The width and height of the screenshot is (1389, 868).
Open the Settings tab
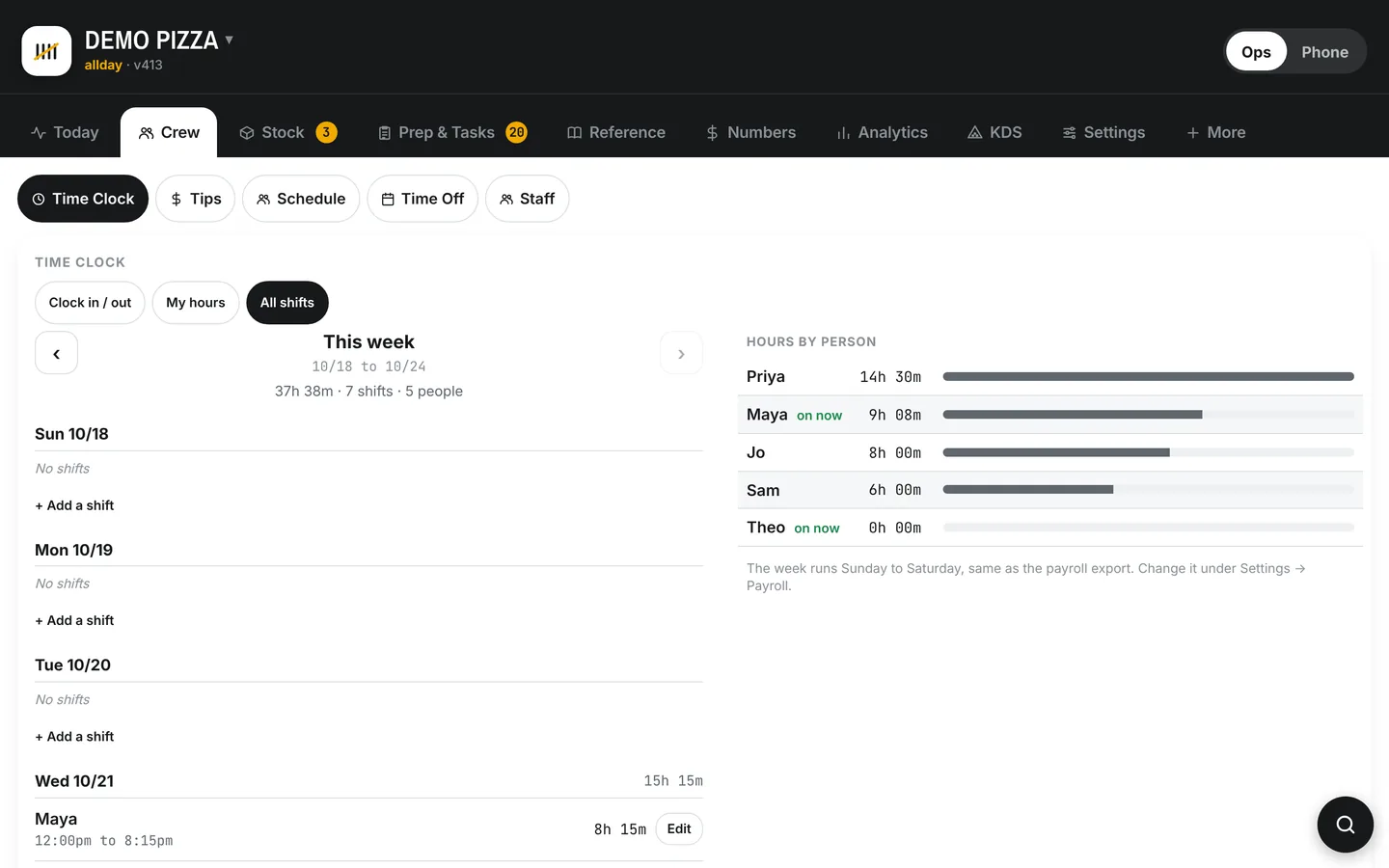pos(1103,132)
